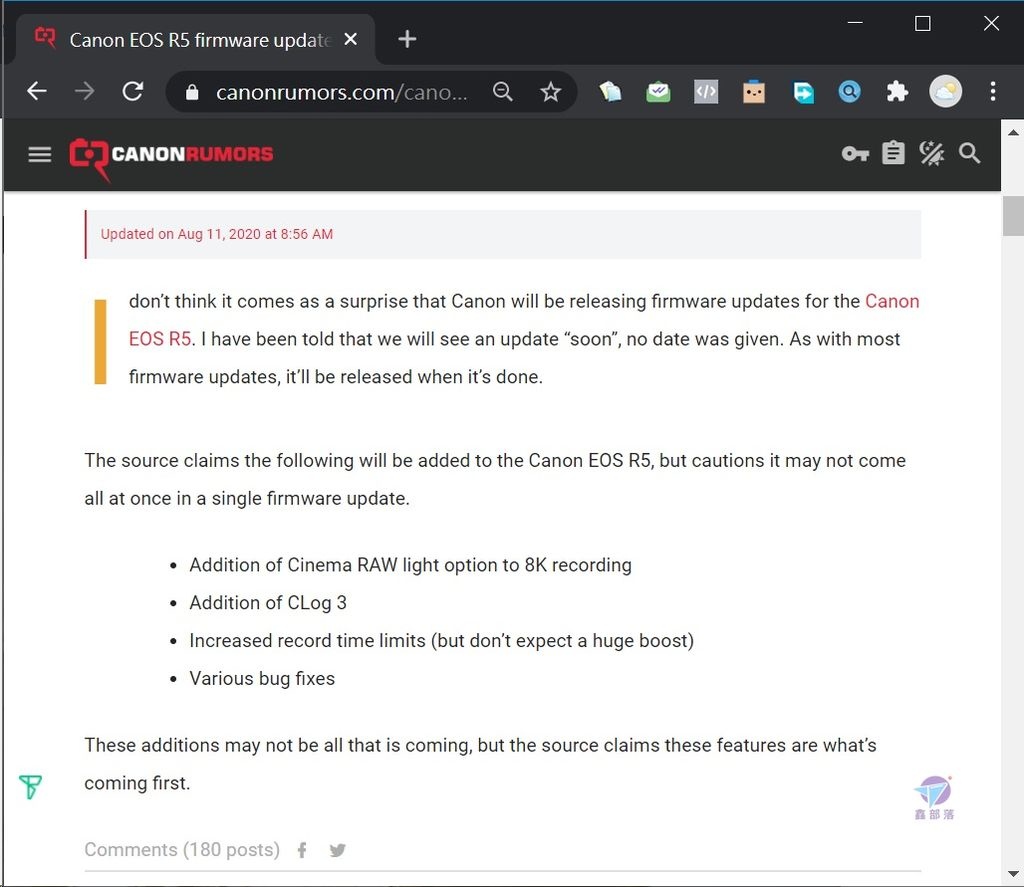Click the green funnel icon at lower left
This screenshot has height=887, width=1024.
tap(30, 787)
